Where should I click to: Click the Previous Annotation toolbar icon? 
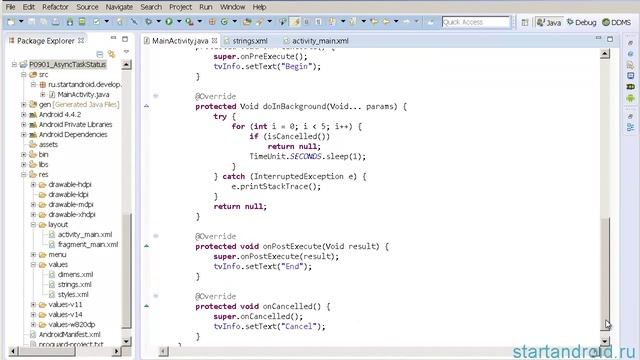pos(352,22)
